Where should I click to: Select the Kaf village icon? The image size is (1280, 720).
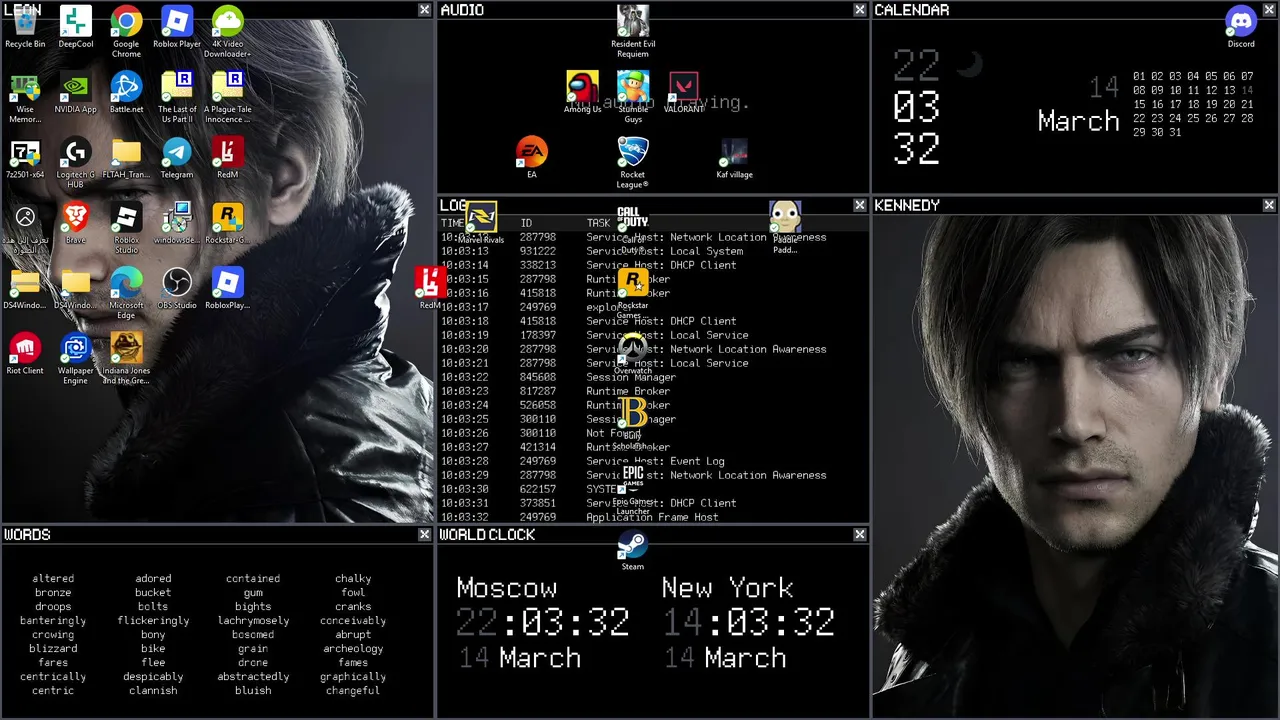(734, 158)
